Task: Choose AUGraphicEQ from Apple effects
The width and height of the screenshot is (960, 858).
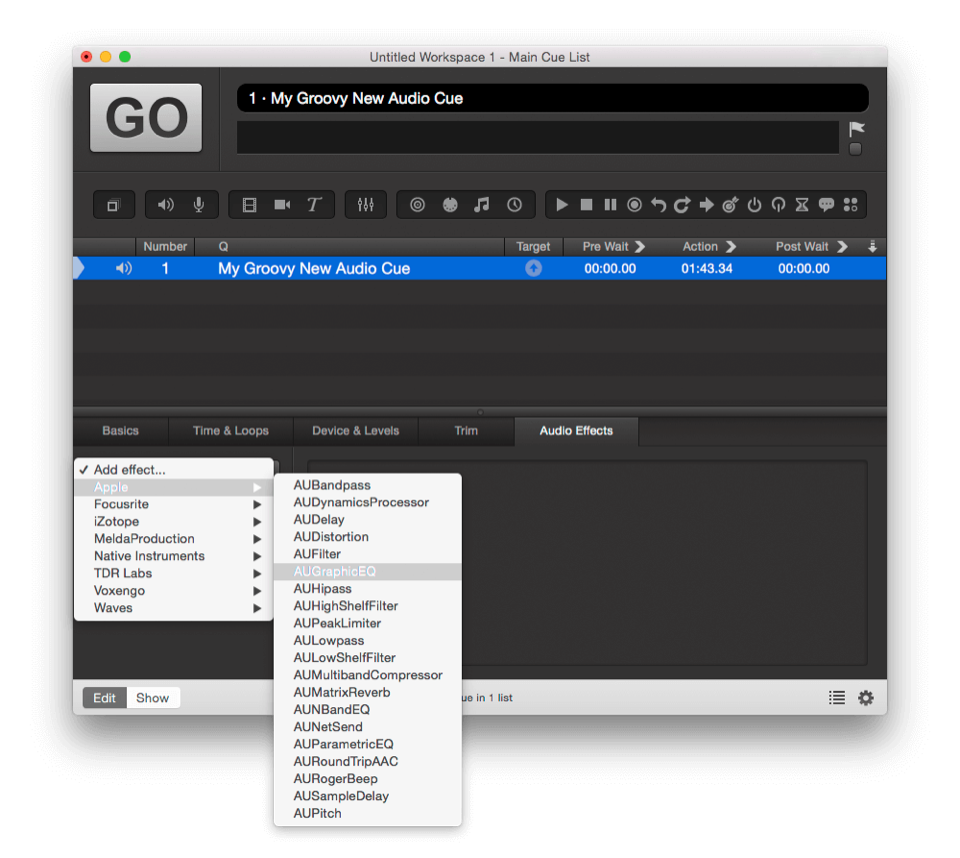Action: pos(335,572)
